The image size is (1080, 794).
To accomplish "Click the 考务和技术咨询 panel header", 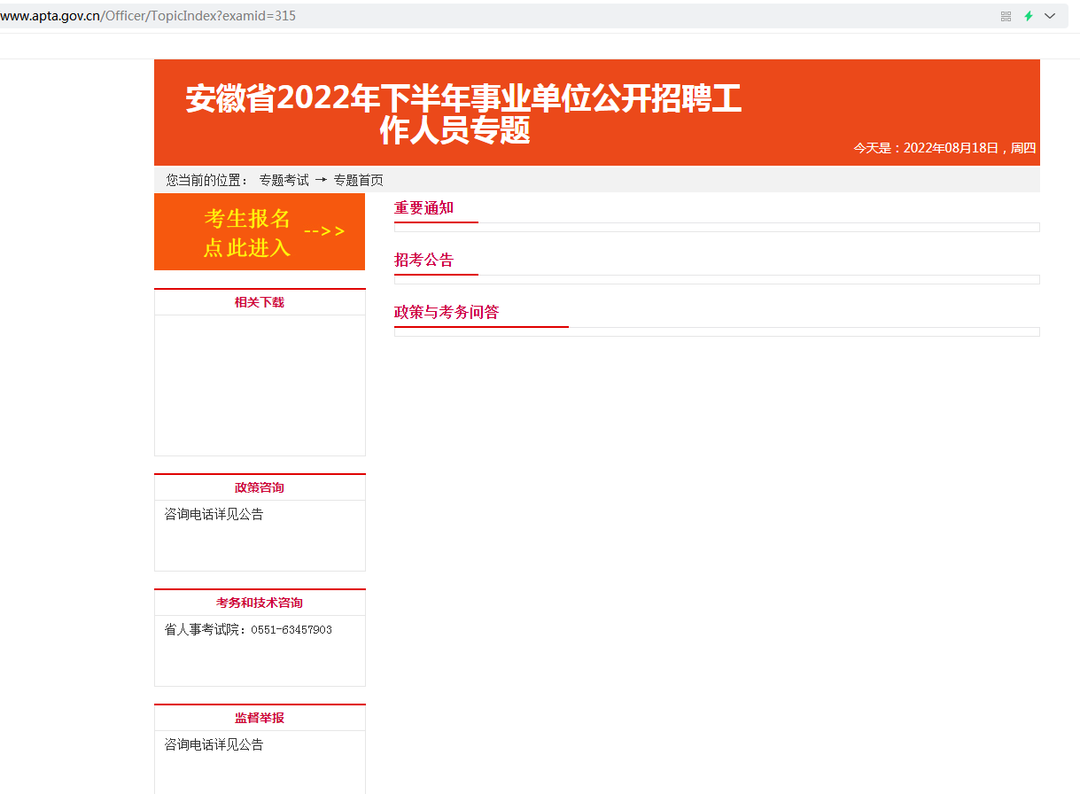I will click(x=259, y=602).
